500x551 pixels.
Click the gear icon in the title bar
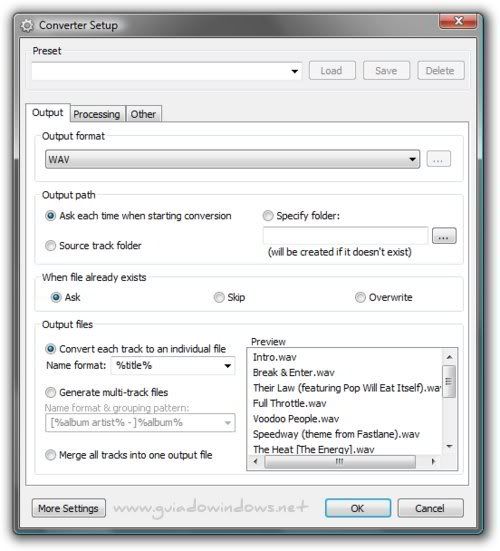pyautogui.click(x=27, y=26)
